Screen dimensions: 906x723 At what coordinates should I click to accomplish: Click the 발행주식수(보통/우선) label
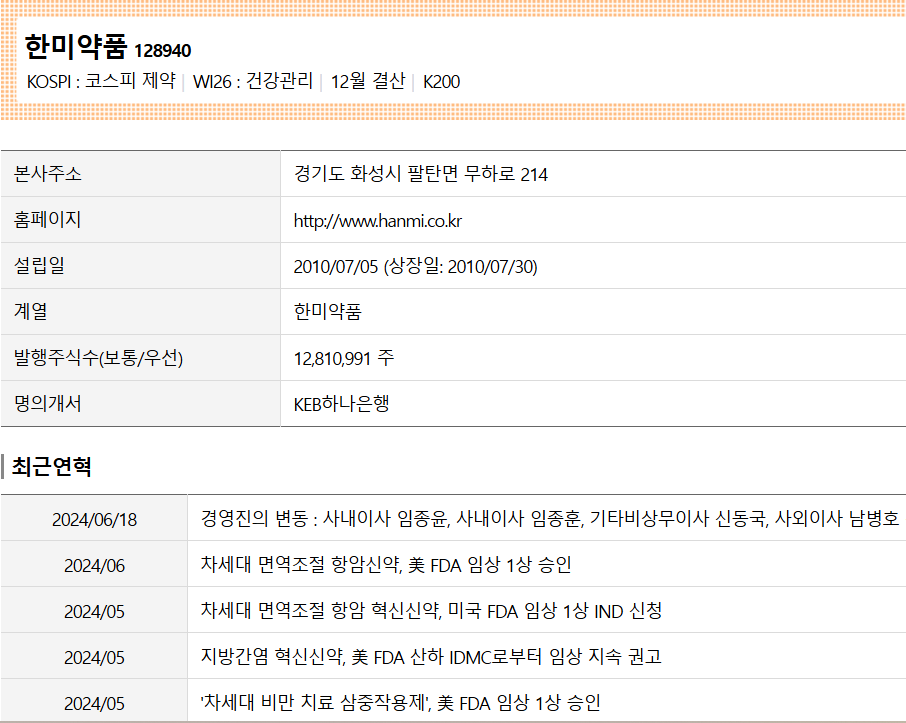click(x=98, y=358)
